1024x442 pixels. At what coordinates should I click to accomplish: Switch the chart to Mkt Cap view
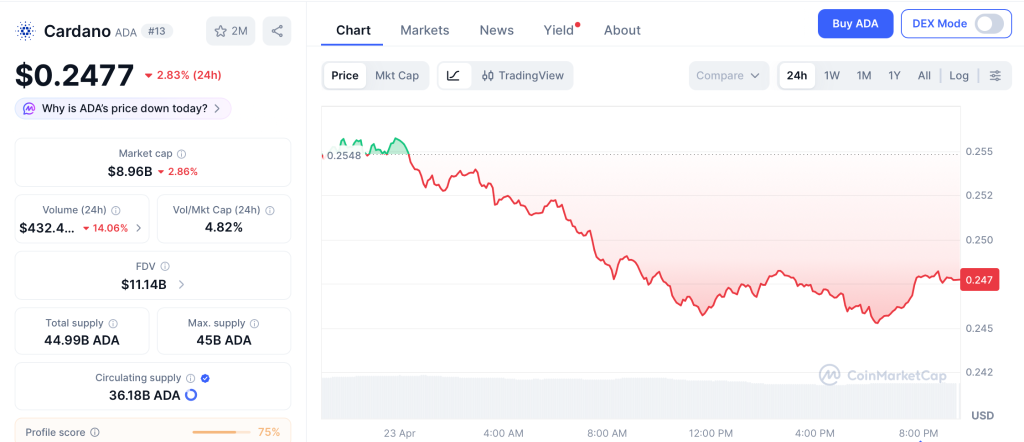[x=397, y=75]
